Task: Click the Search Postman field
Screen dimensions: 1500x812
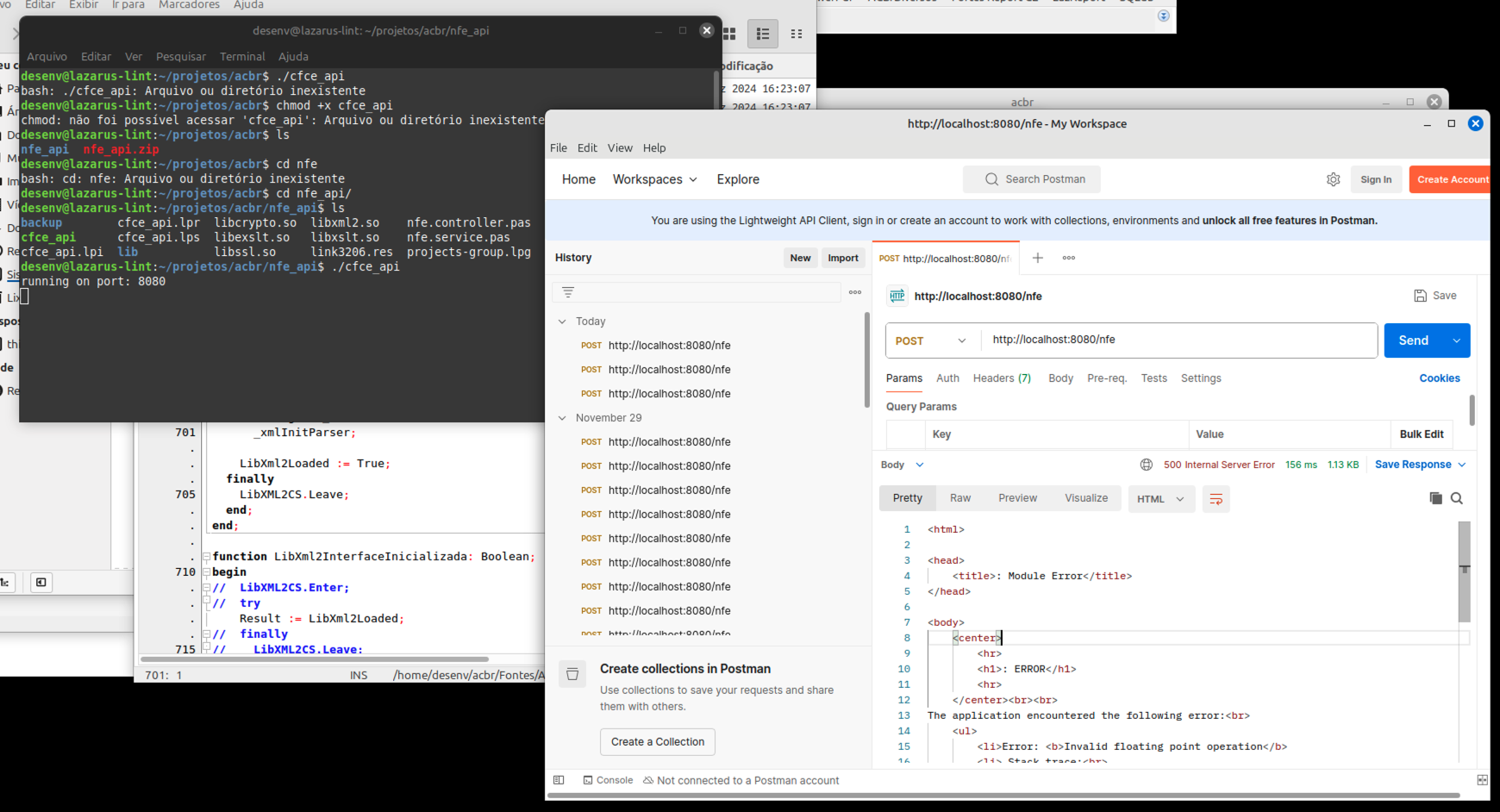Action: [1032, 179]
